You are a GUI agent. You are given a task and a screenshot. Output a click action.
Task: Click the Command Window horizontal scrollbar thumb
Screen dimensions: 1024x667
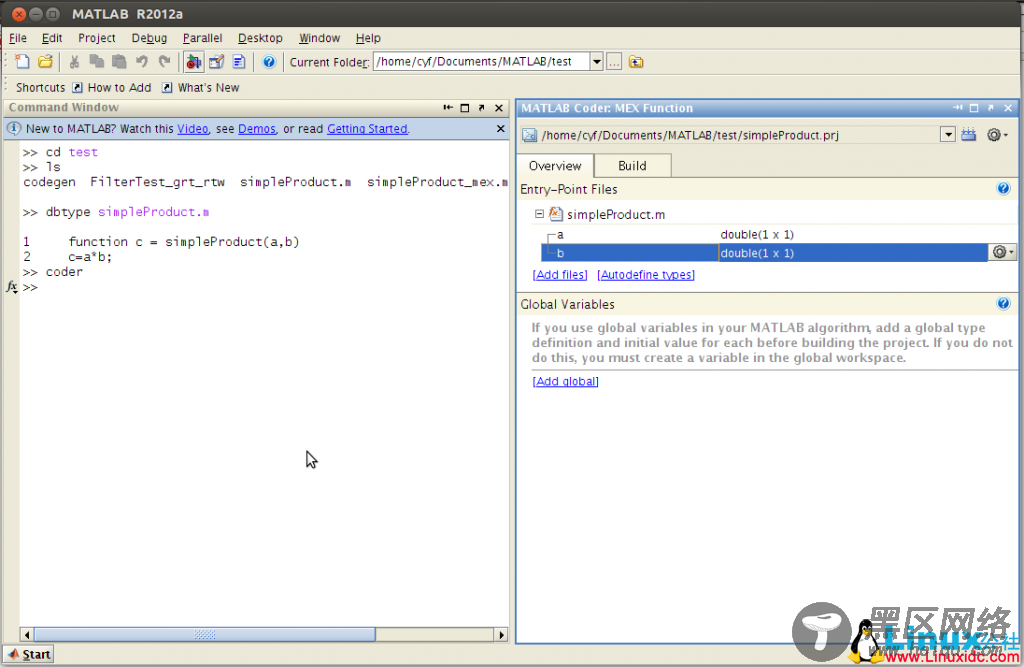pyautogui.click(x=204, y=634)
